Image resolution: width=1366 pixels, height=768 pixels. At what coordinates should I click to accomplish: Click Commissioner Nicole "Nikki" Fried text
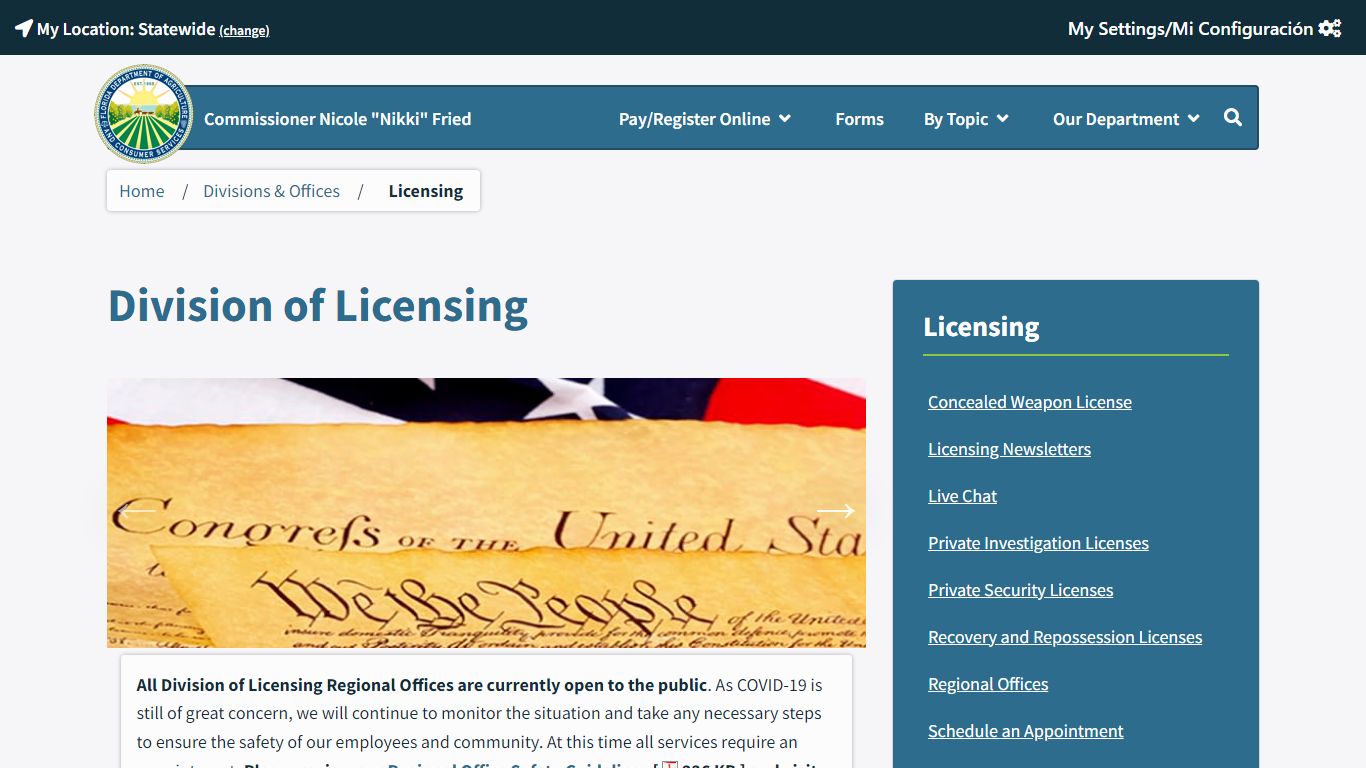tap(337, 119)
